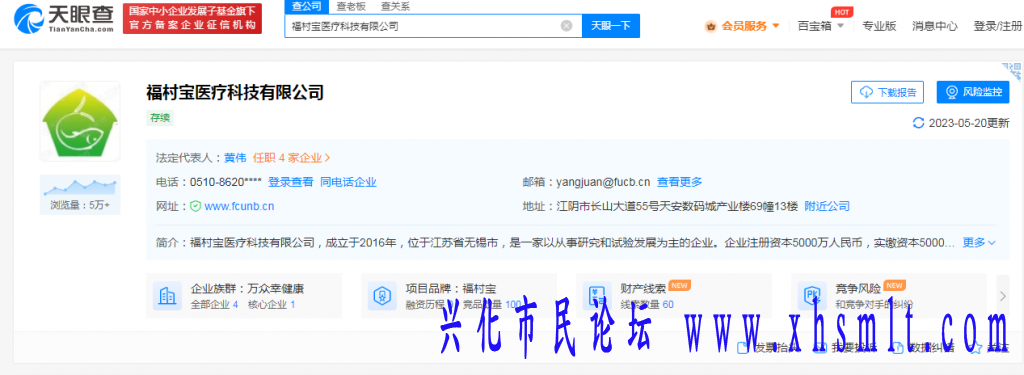The image size is (1024, 375).
Task: Click email yangjuan@fucb.cn text
Action: point(603,182)
